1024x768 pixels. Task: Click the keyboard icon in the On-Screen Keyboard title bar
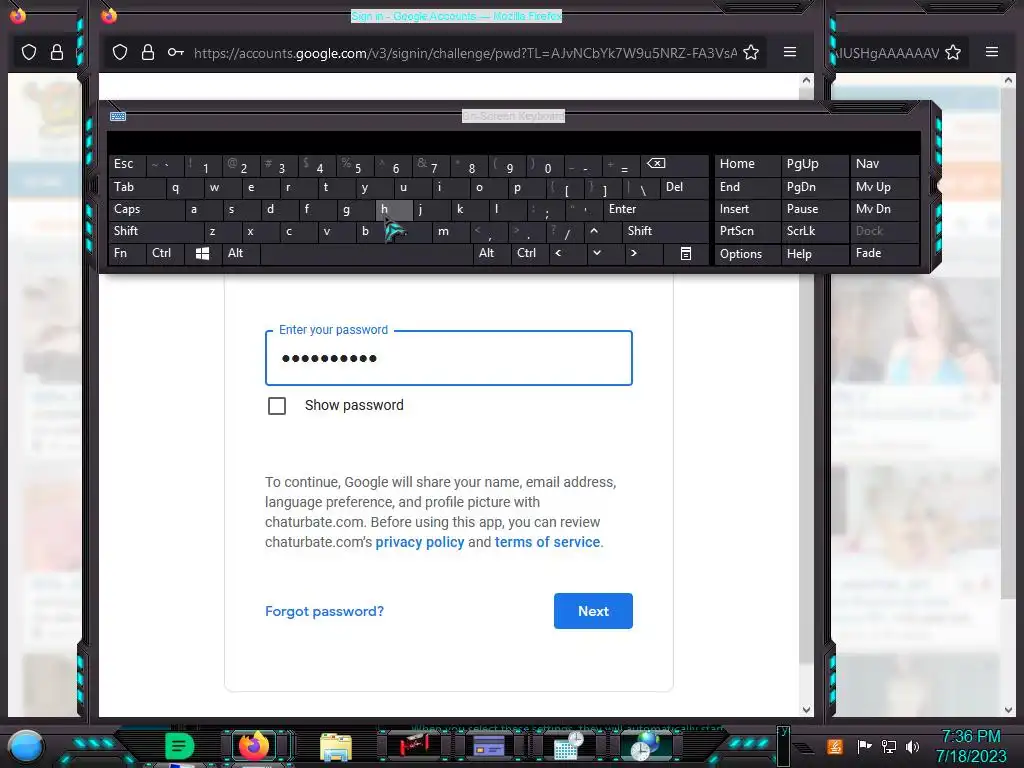[118, 116]
